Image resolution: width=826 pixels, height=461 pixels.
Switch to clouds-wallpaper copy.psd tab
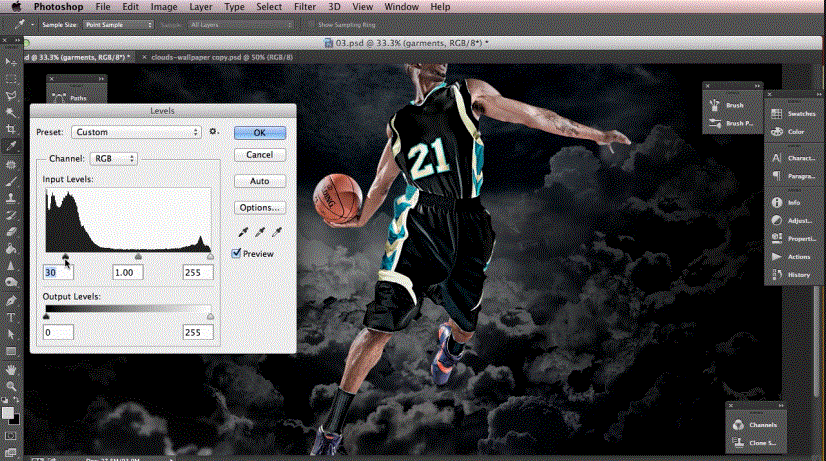click(222, 57)
